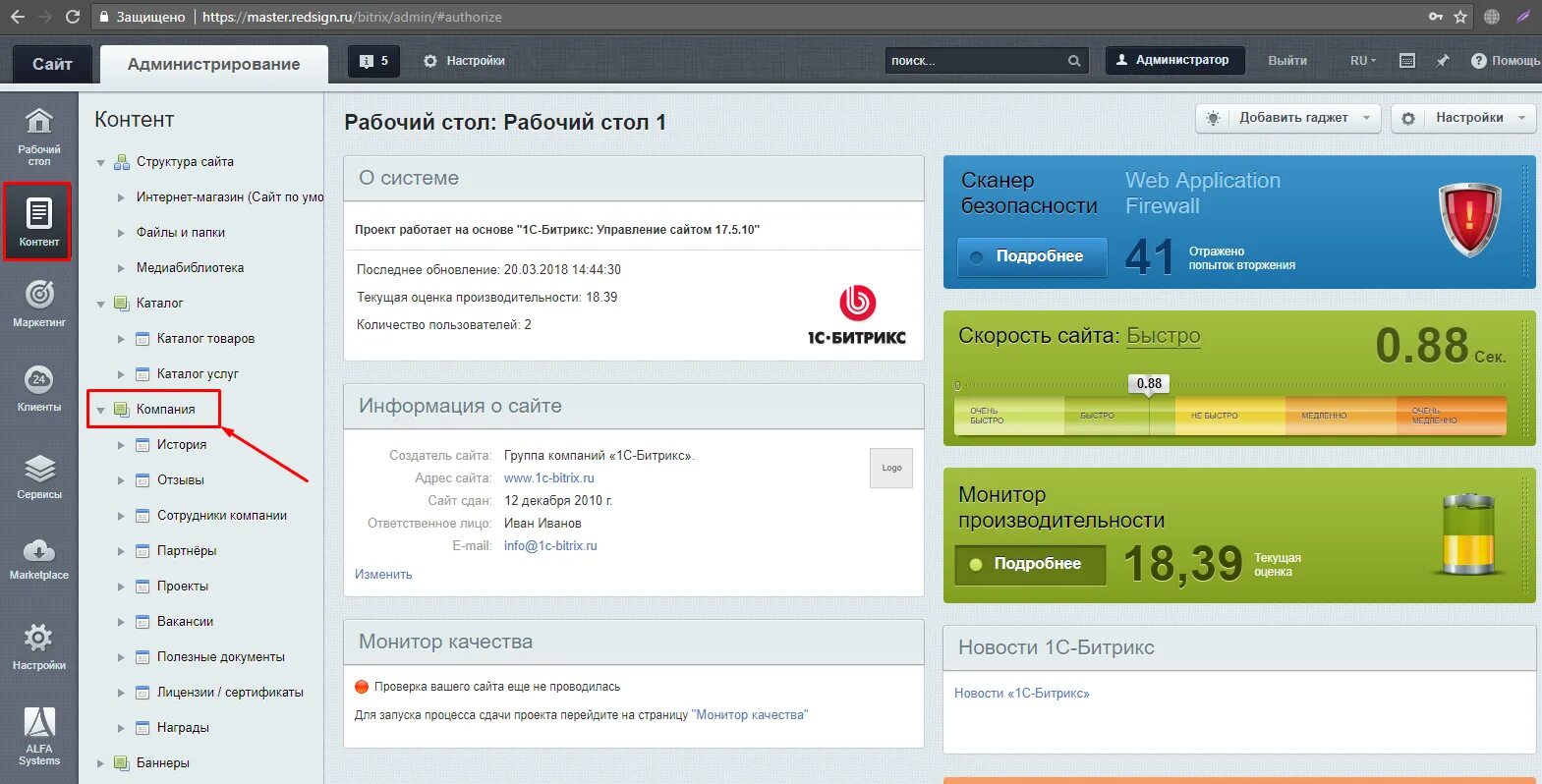Select Отзывы in the tree
This screenshot has width=1542, height=784.
tap(181, 480)
